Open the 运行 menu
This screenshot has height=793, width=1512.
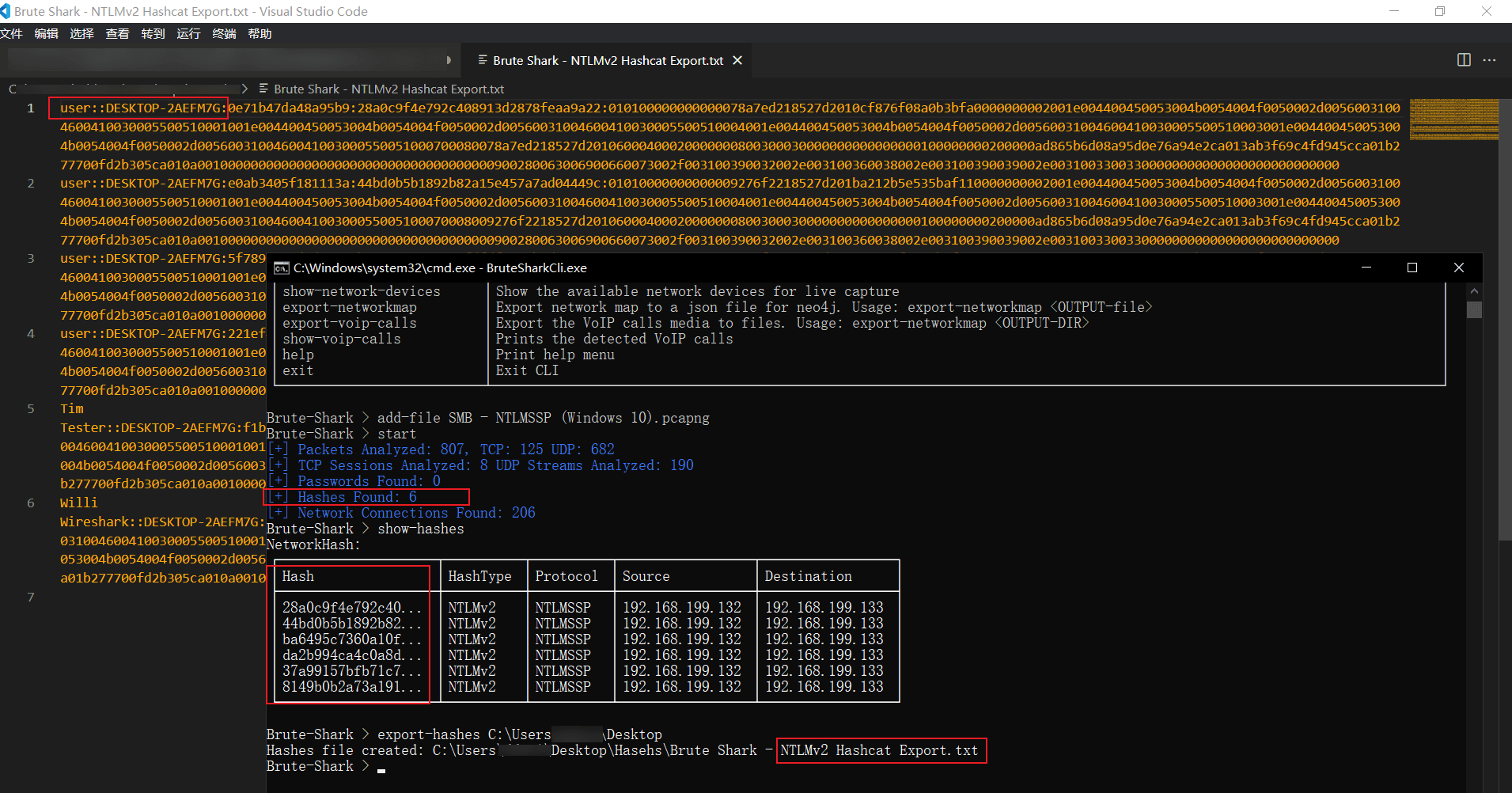pyautogui.click(x=188, y=34)
